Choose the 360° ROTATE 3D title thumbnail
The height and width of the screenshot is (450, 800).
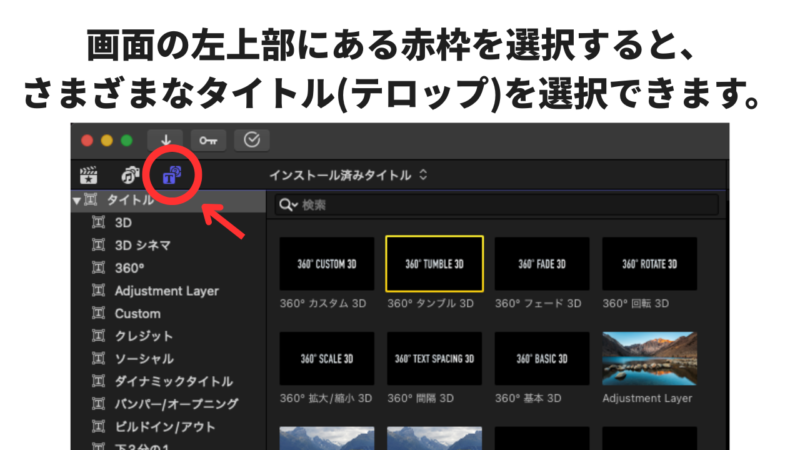(x=649, y=264)
